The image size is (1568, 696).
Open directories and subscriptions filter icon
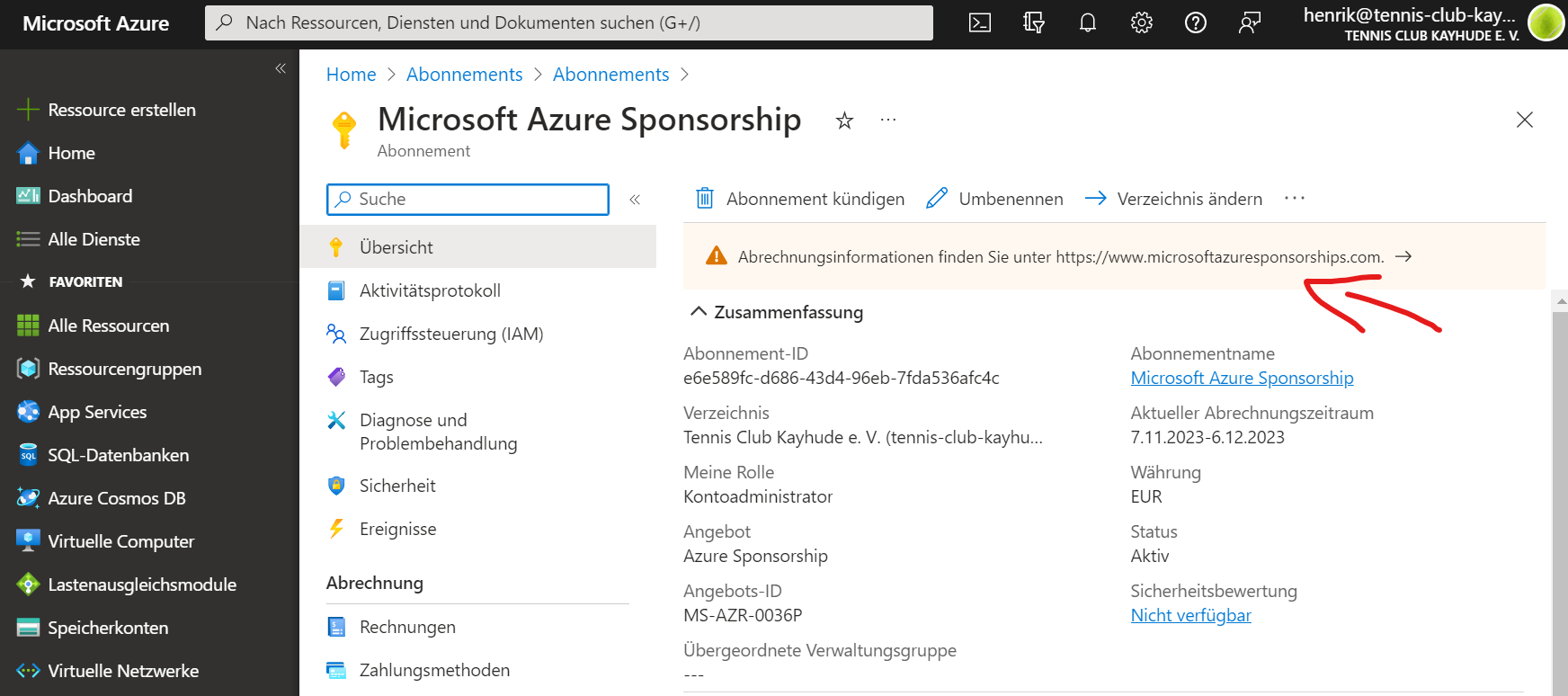point(1034,23)
